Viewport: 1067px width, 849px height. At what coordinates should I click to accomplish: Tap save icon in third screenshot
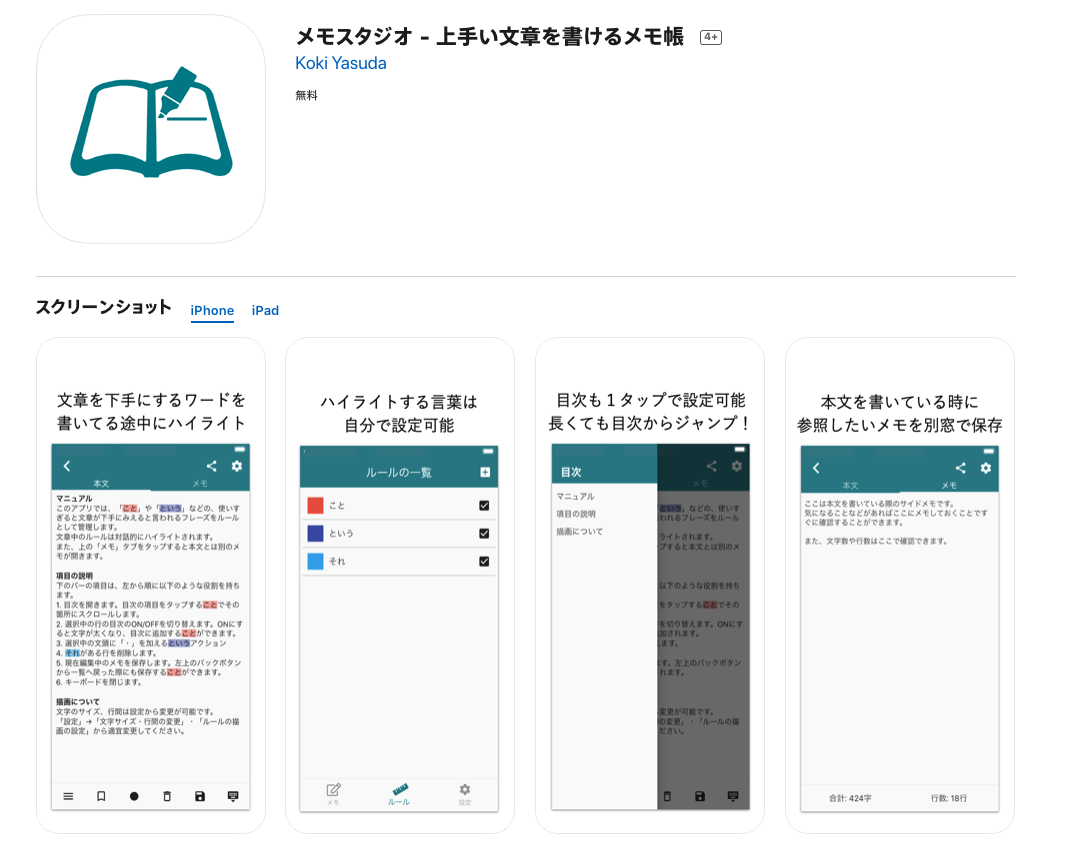pyautogui.click(x=700, y=796)
